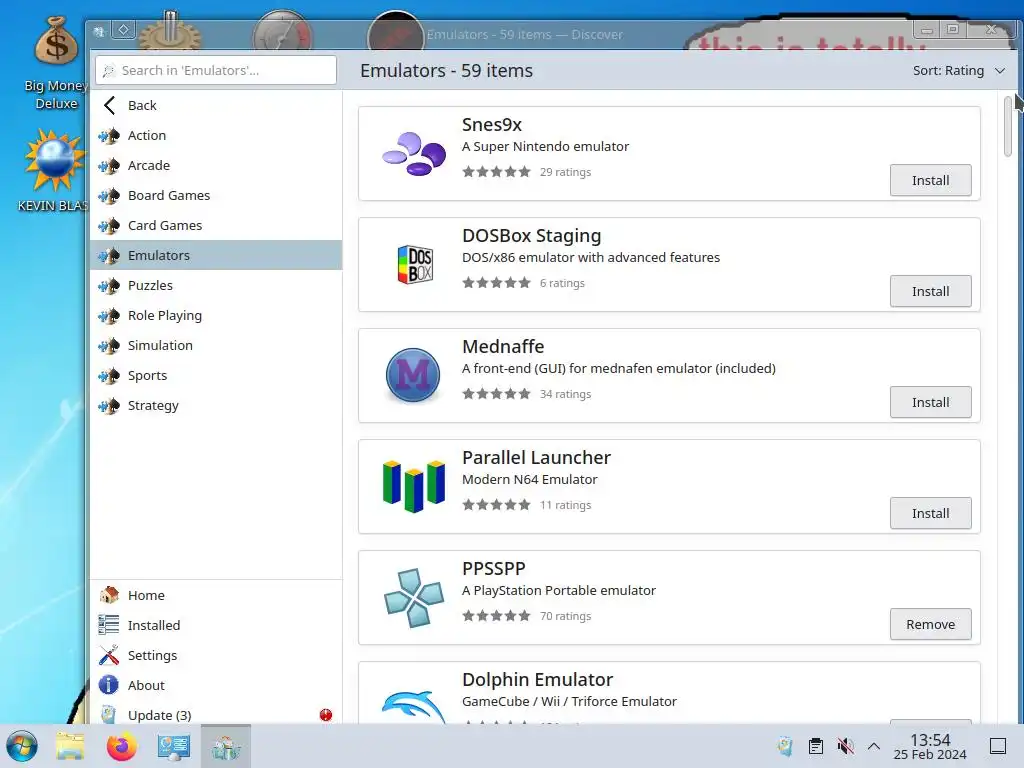Click the Strategy category icon
Viewport: 1024px width, 768px height.
109,406
